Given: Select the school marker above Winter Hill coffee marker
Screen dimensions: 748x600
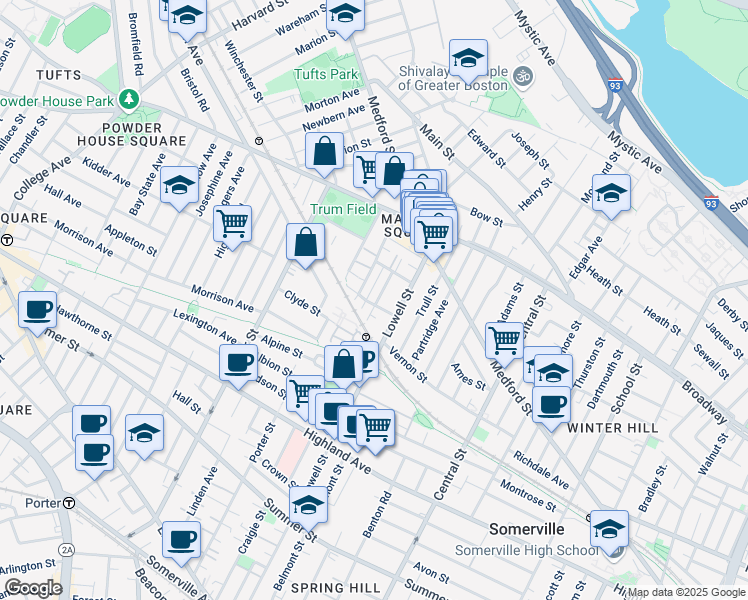Looking at the screenshot, I should point(553,372).
